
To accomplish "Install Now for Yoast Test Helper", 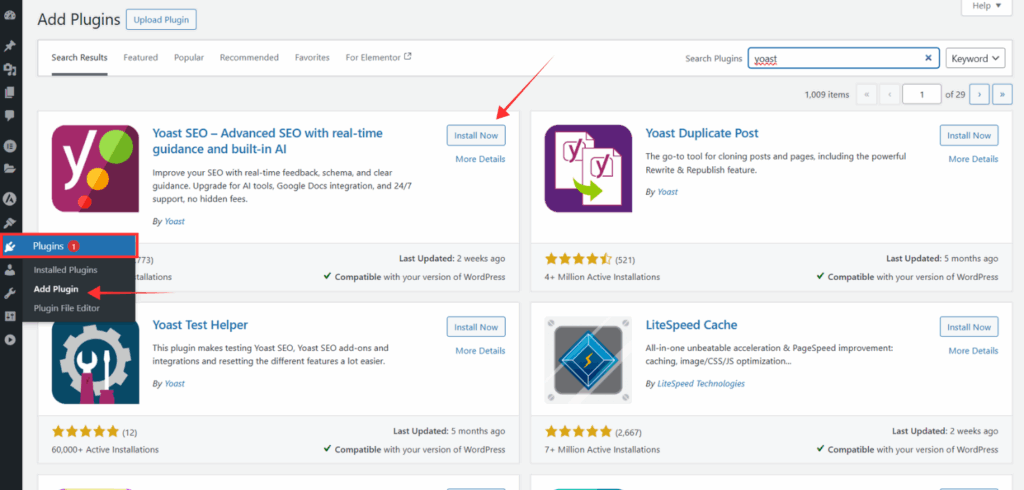I will click(x=476, y=327).
